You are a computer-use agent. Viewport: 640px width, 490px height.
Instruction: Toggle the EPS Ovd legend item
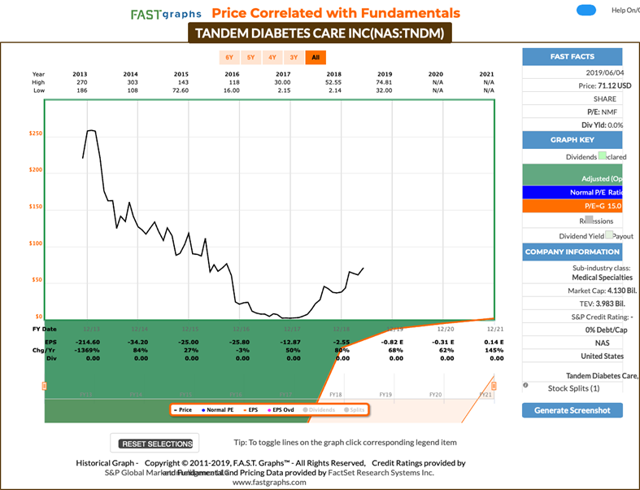(281, 410)
